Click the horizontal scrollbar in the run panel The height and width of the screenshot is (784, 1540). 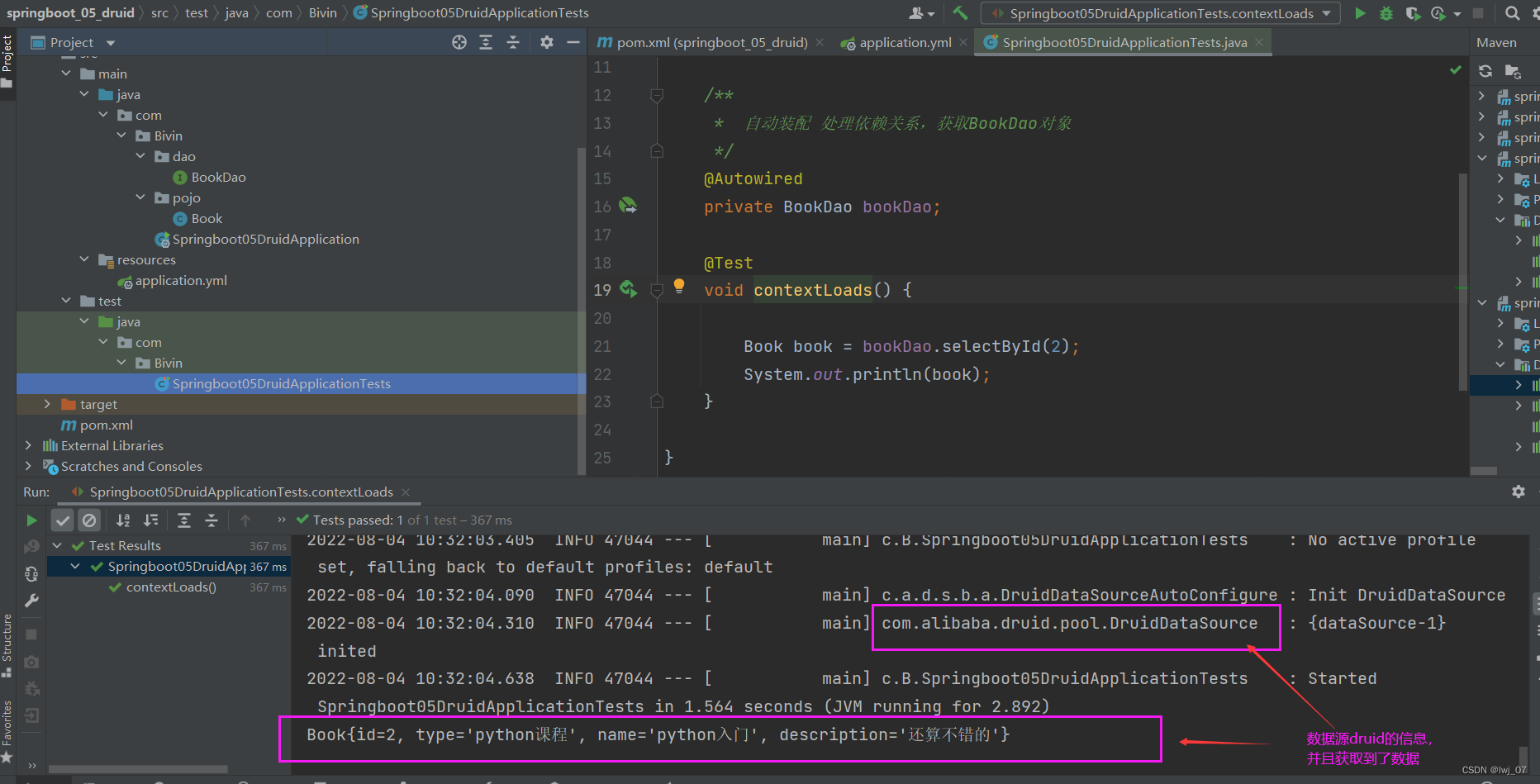(x=136, y=769)
